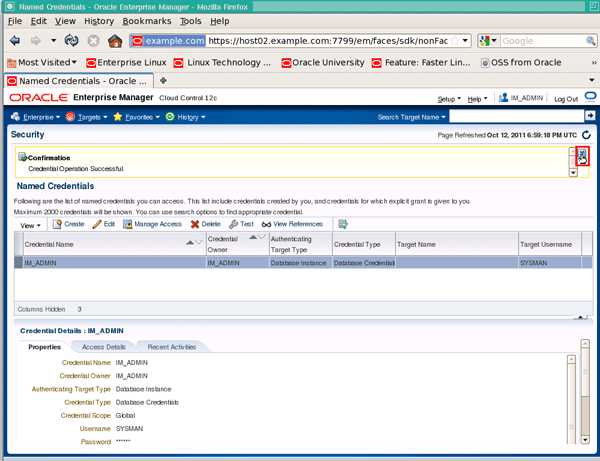Click the Stop loading icon
The width and height of the screenshot is (600, 461).
click(x=93, y=41)
